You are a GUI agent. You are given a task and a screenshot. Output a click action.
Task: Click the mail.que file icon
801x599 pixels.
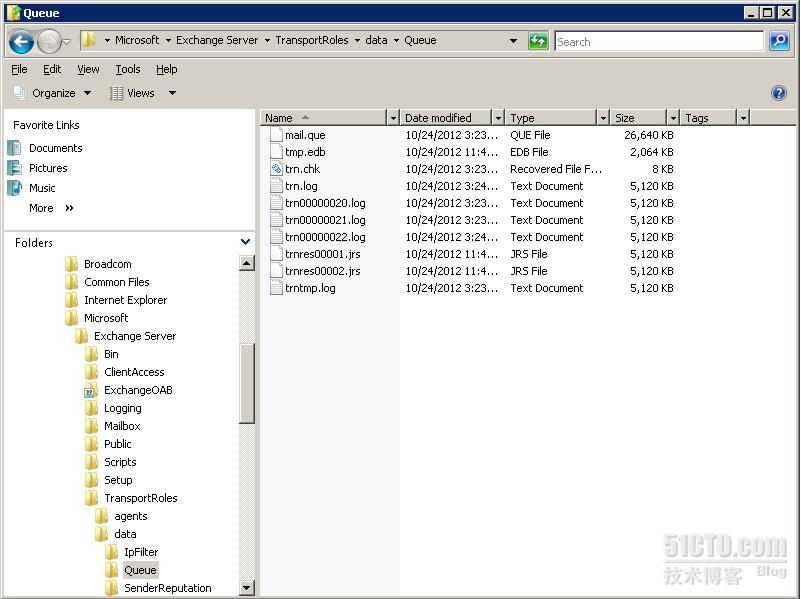[276, 135]
